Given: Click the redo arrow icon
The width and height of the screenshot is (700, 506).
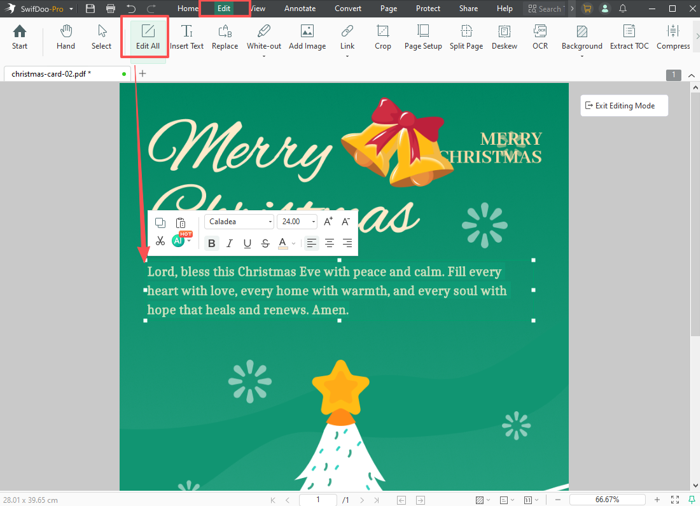Looking at the screenshot, I should [x=151, y=8].
